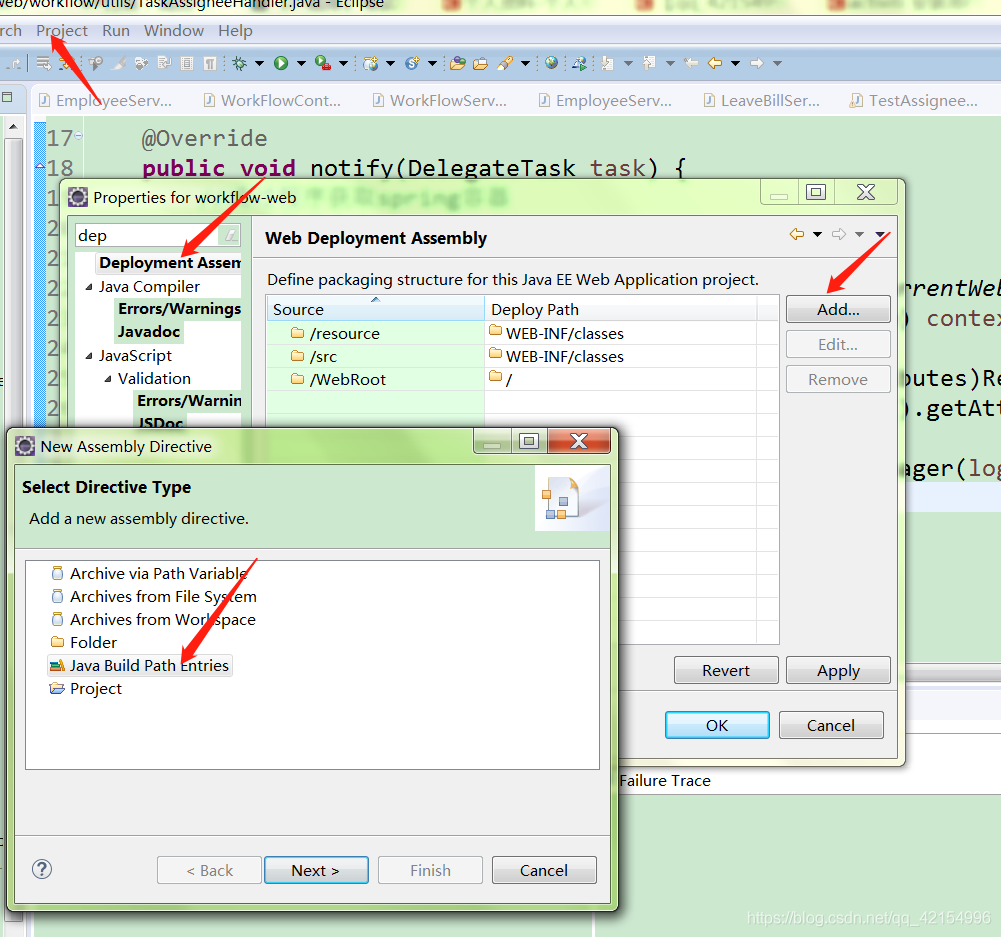Open dropdown arrow next to 'S' icon
This screenshot has width=1001, height=937.
tap(432, 63)
